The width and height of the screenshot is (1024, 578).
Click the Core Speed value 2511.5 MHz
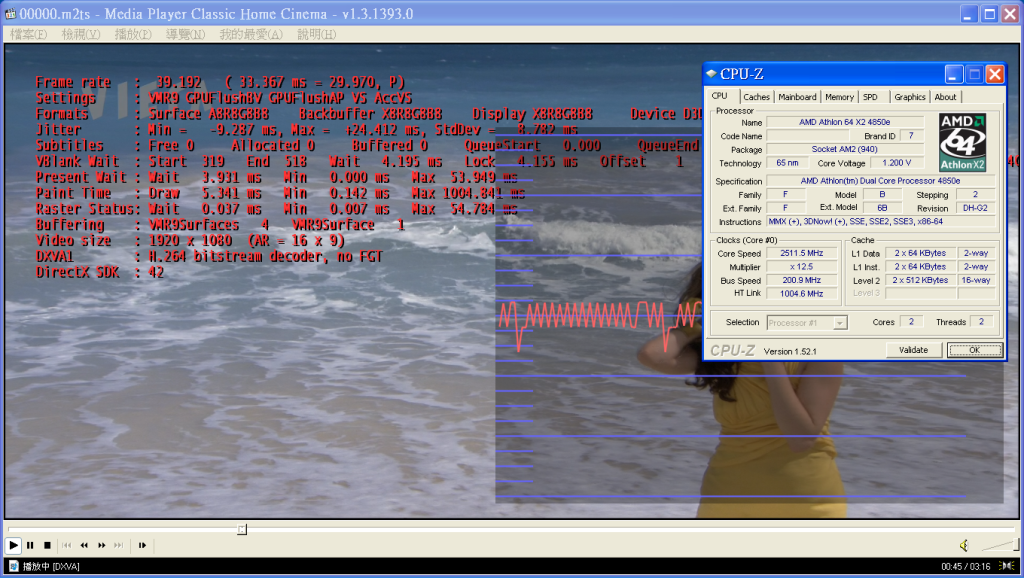click(801, 253)
